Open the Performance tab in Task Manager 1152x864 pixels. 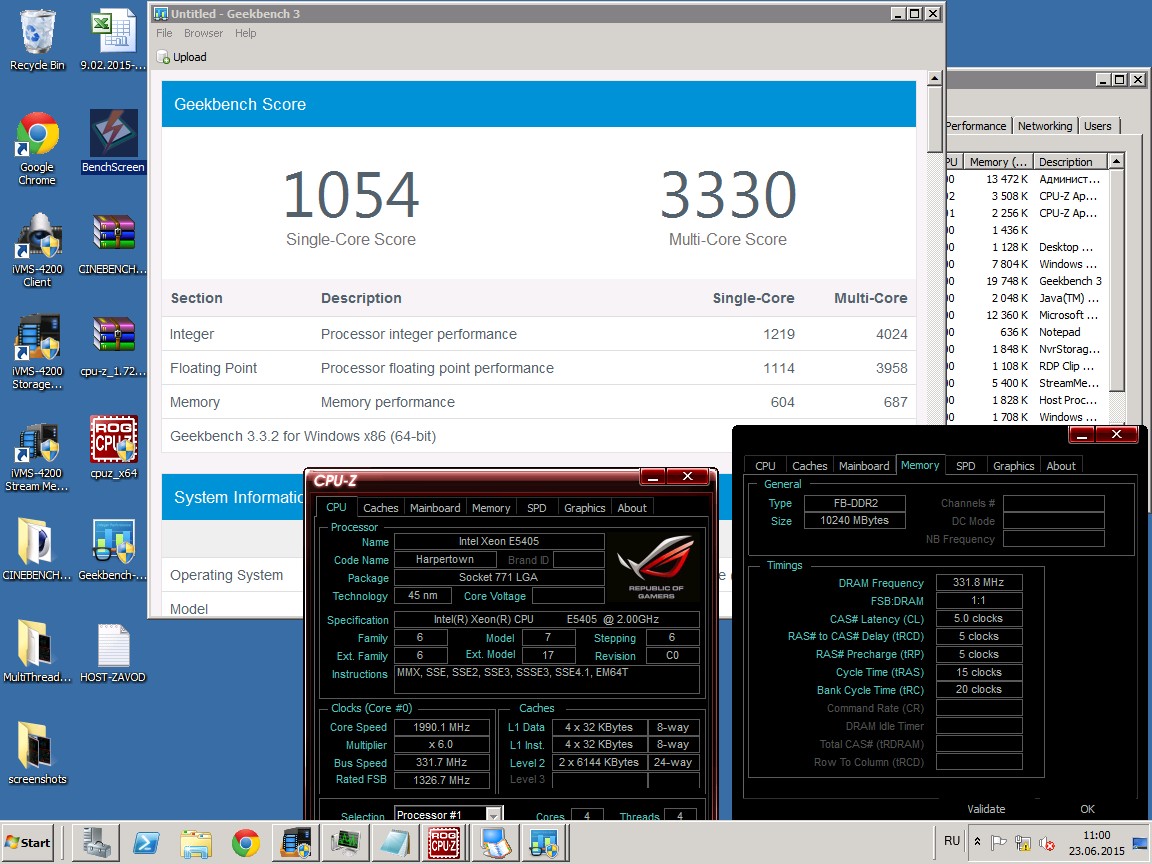(x=976, y=126)
